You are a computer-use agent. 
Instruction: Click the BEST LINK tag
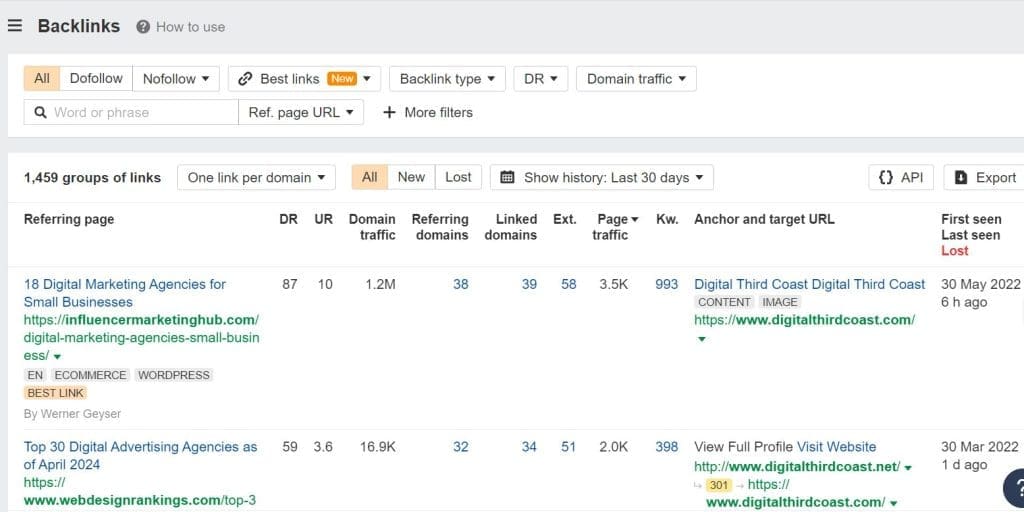click(x=56, y=393)
